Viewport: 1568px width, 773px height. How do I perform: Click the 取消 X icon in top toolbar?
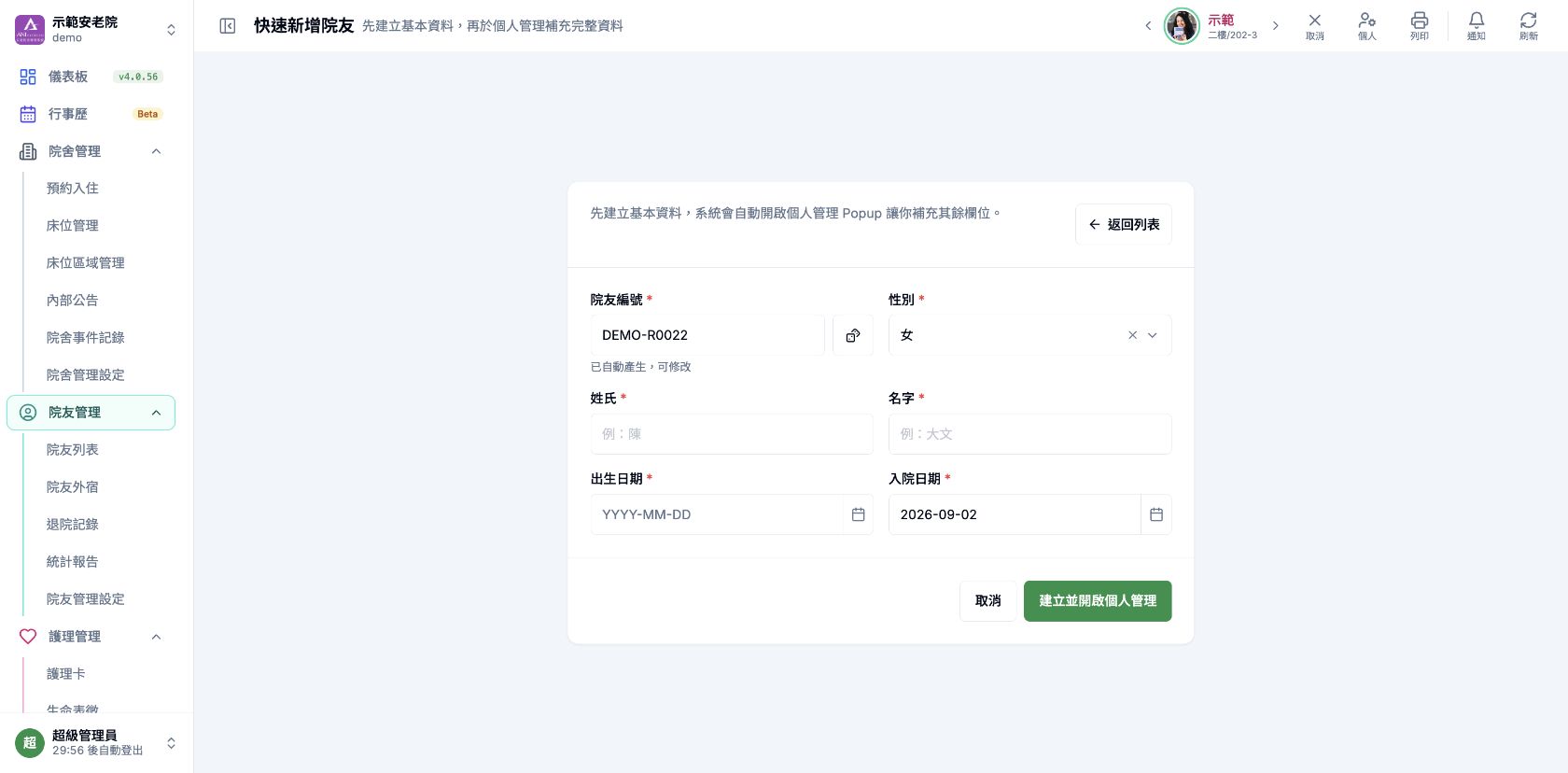click(x=1314, y=26)
